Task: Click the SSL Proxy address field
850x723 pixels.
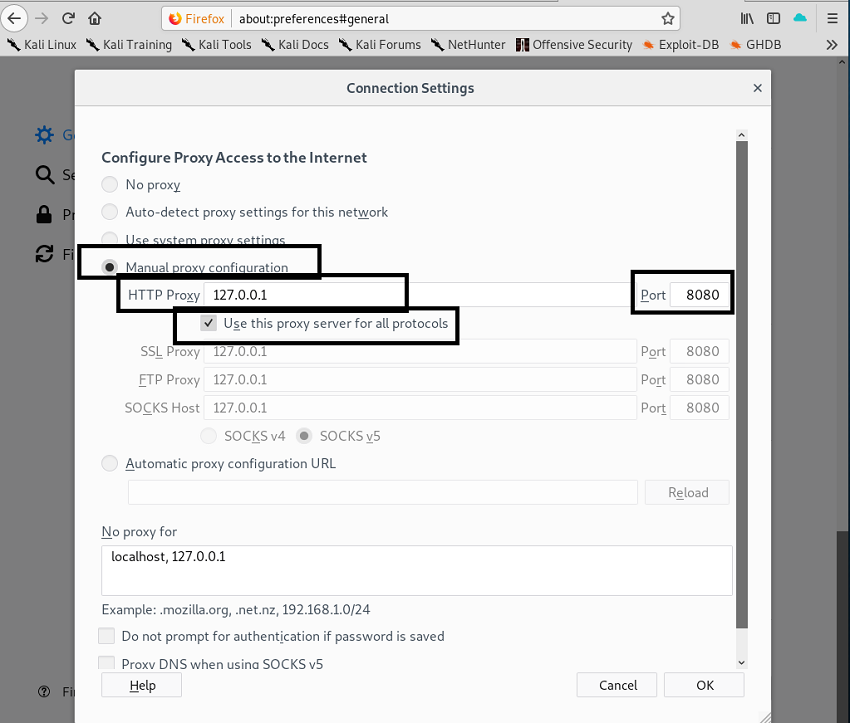Action: pos(420,351)
